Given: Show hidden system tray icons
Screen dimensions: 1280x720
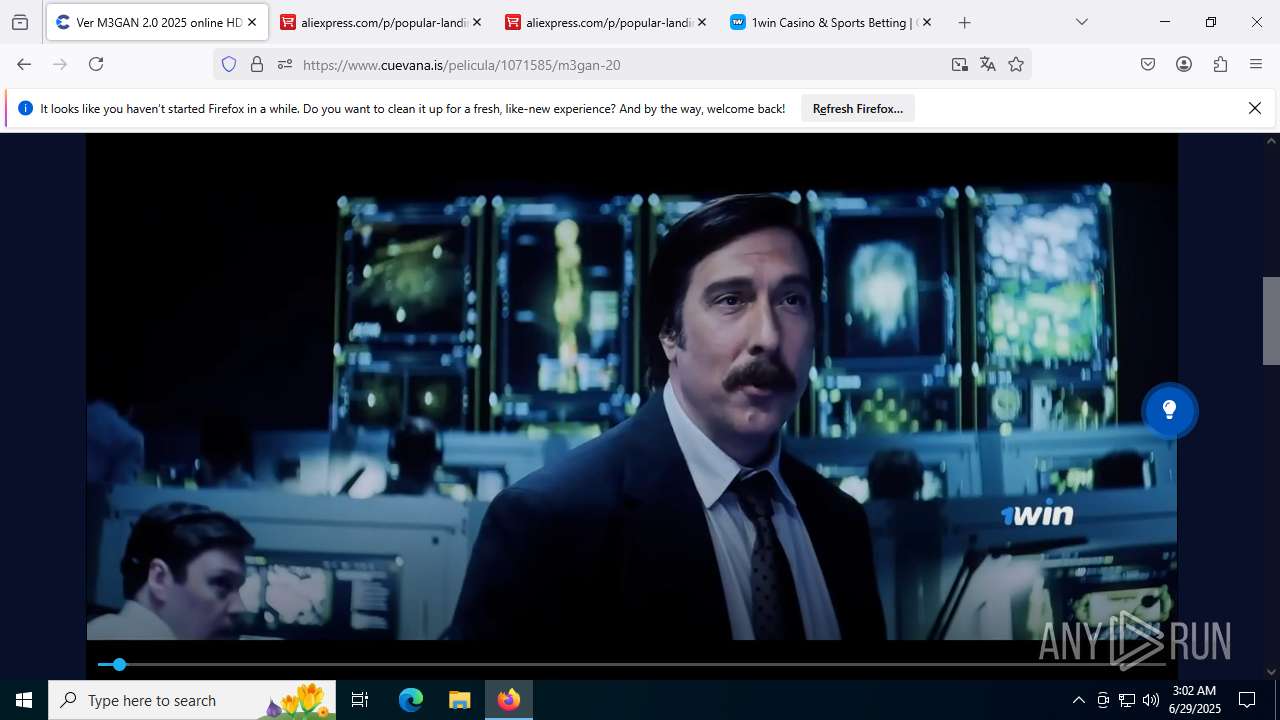Looking at the screenshot, I should coord(1078,700).
